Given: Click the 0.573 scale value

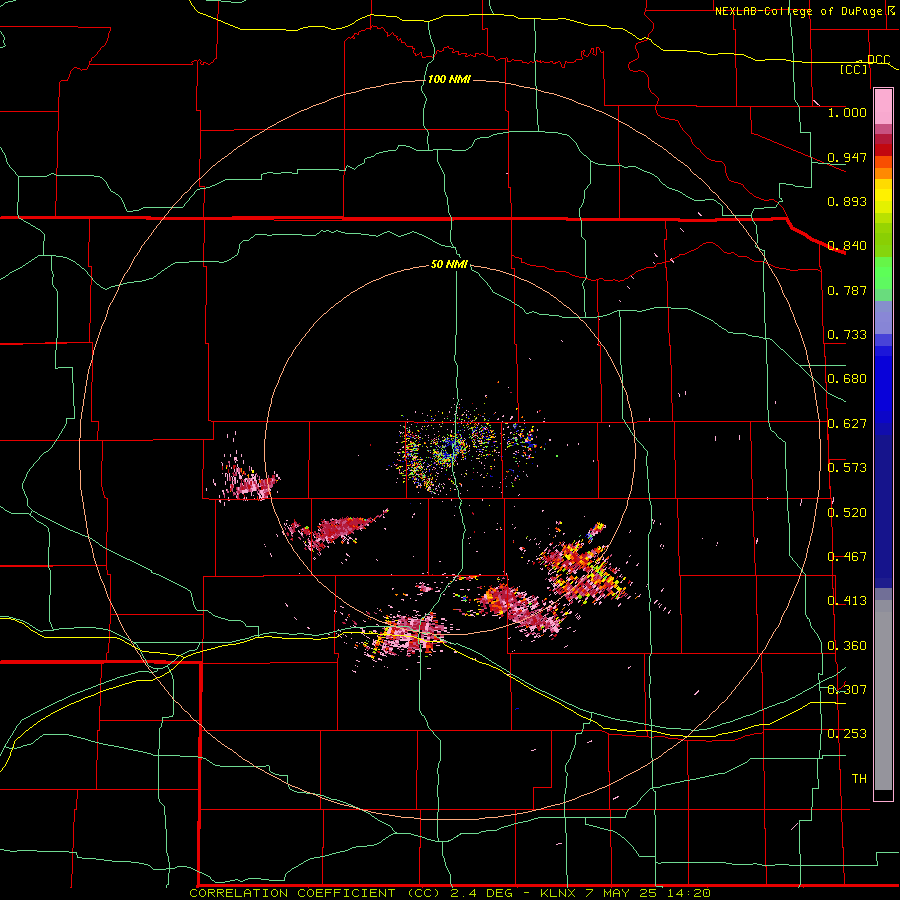Looking at the screenshot, I should tap(847, 468).
